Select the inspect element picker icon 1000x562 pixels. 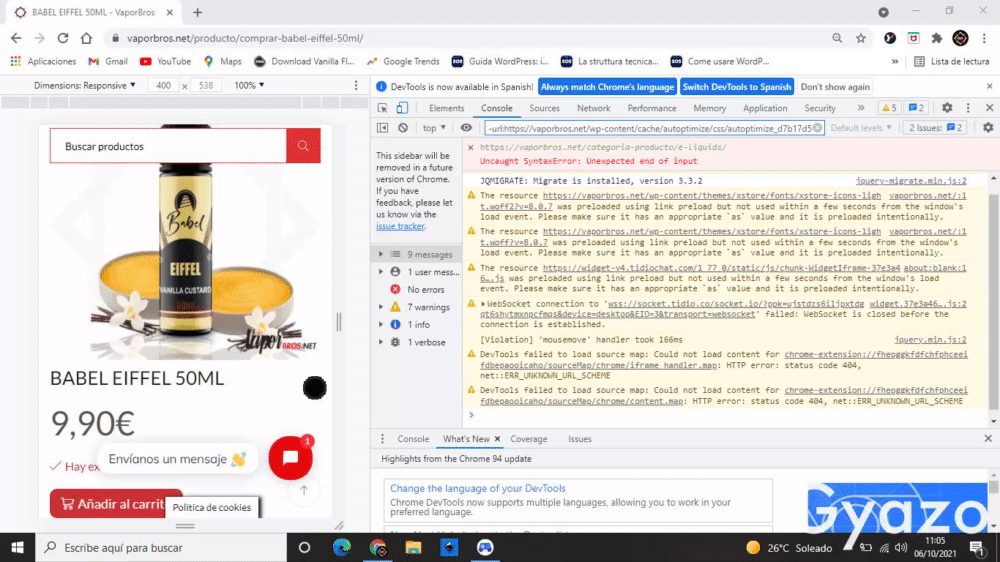coord(383,108)
